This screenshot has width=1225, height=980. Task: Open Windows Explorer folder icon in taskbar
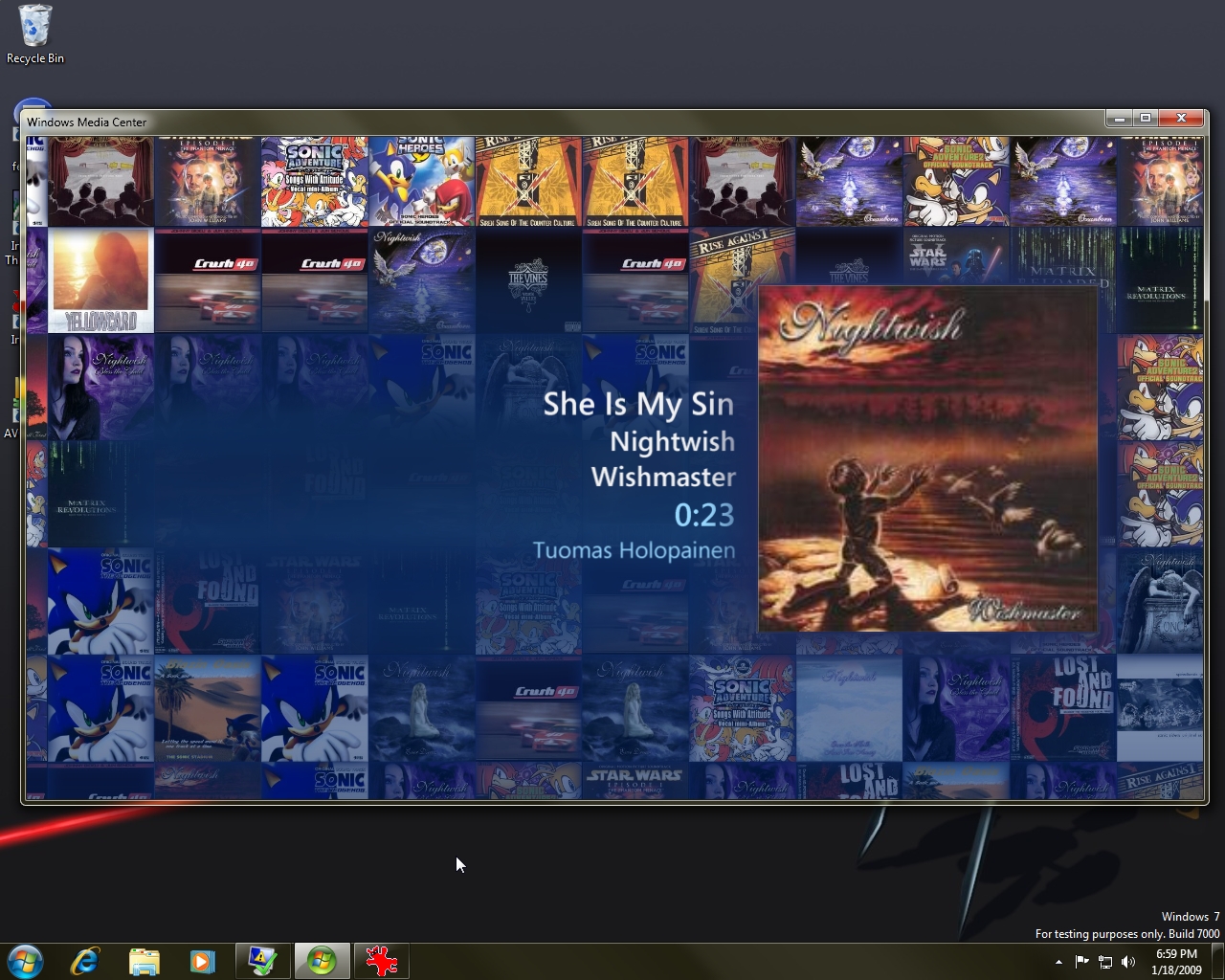pyautogui.click(x=145, y=961)
